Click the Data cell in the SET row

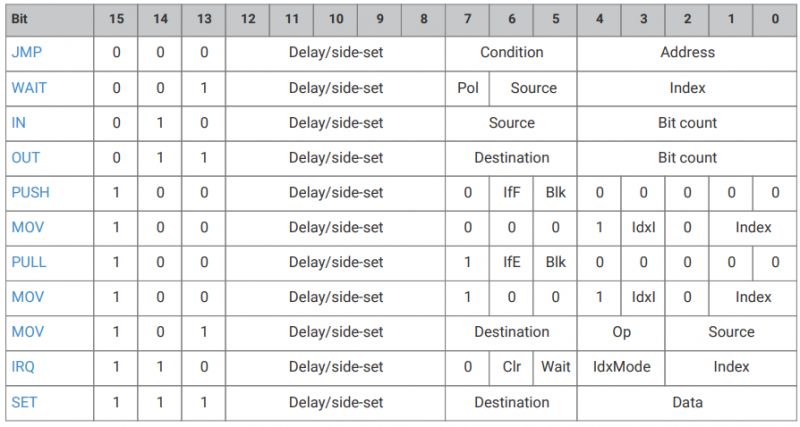point(687,402)
